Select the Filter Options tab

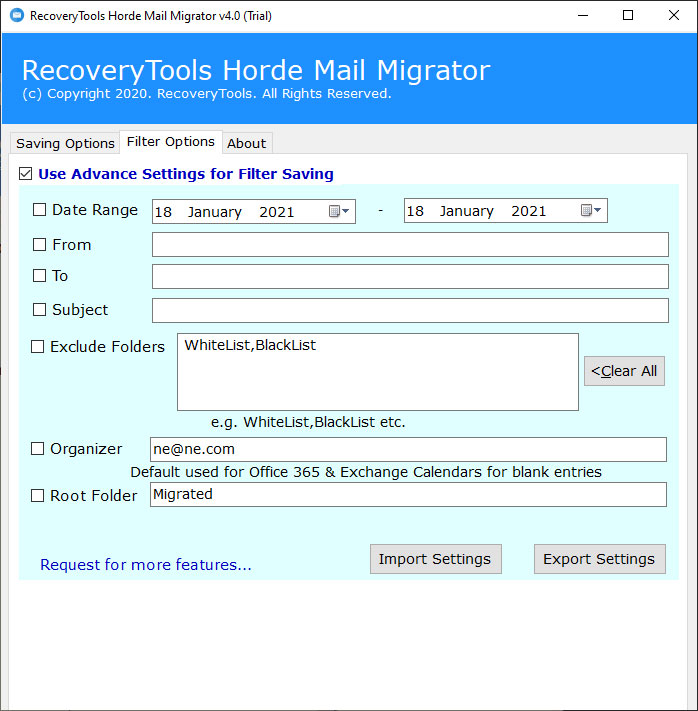[x=171, y=142]
